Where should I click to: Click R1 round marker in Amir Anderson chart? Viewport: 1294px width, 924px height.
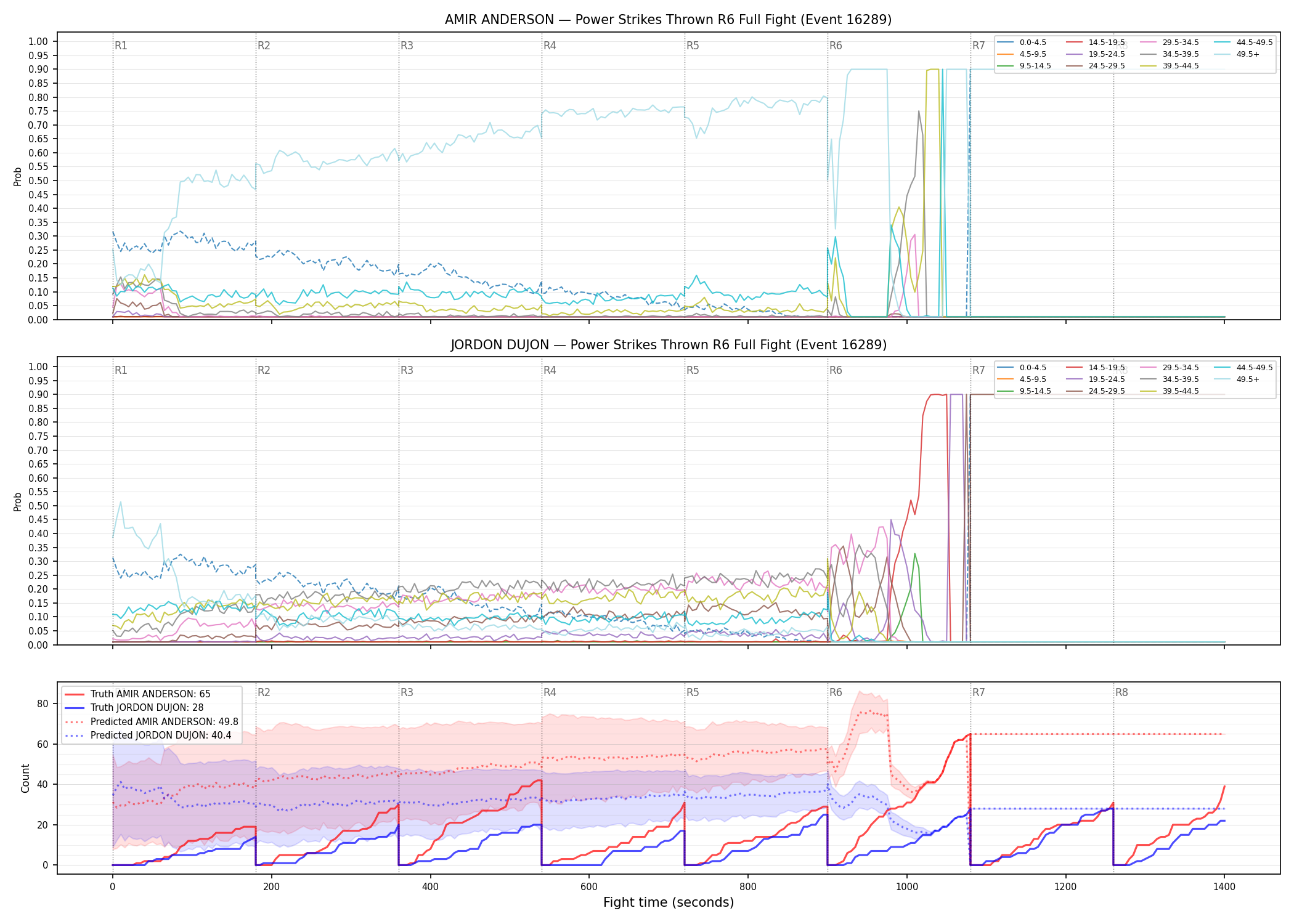point(121,46)
